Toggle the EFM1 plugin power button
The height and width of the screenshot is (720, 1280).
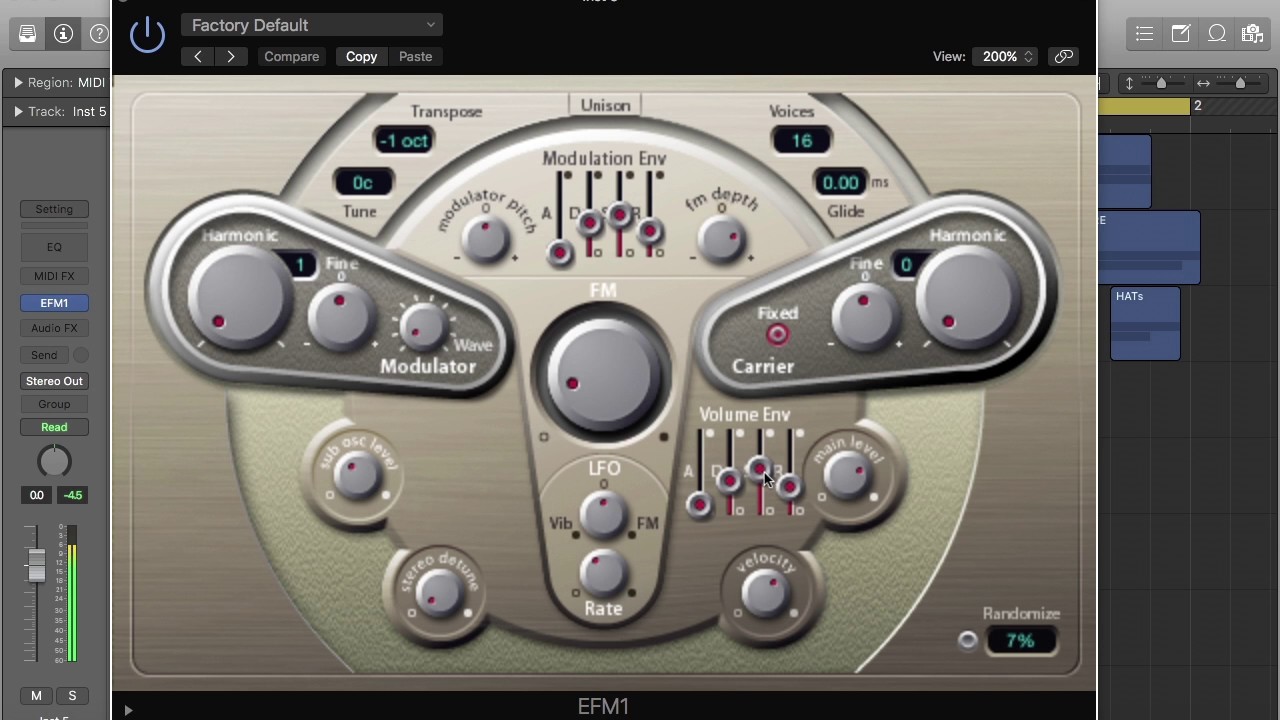click(147, 34)
